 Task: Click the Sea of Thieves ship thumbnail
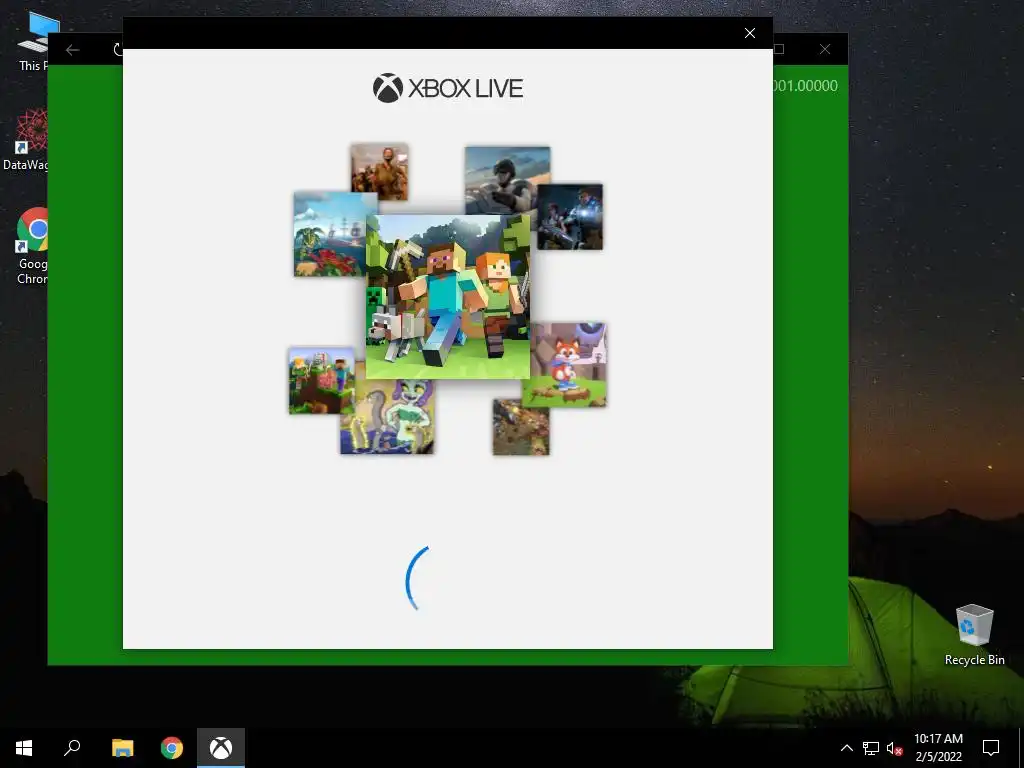330,234
